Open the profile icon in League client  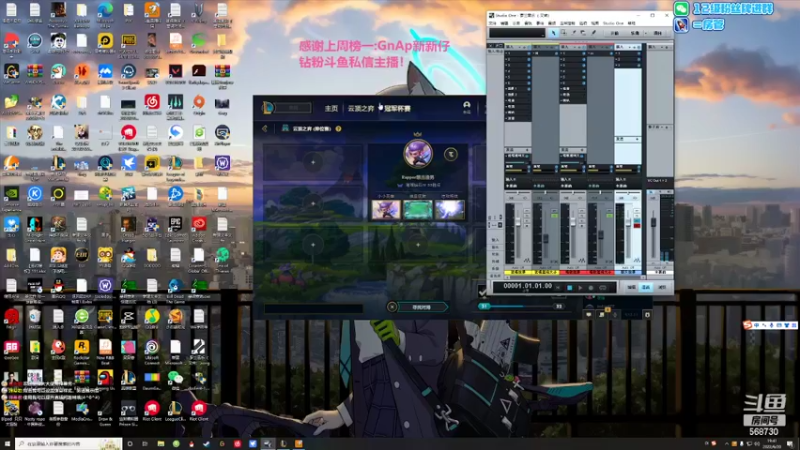tap(466, 106)
